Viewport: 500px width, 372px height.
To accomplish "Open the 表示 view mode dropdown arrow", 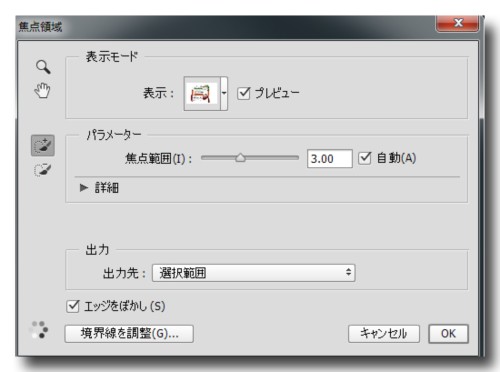I will coord(224,94).
